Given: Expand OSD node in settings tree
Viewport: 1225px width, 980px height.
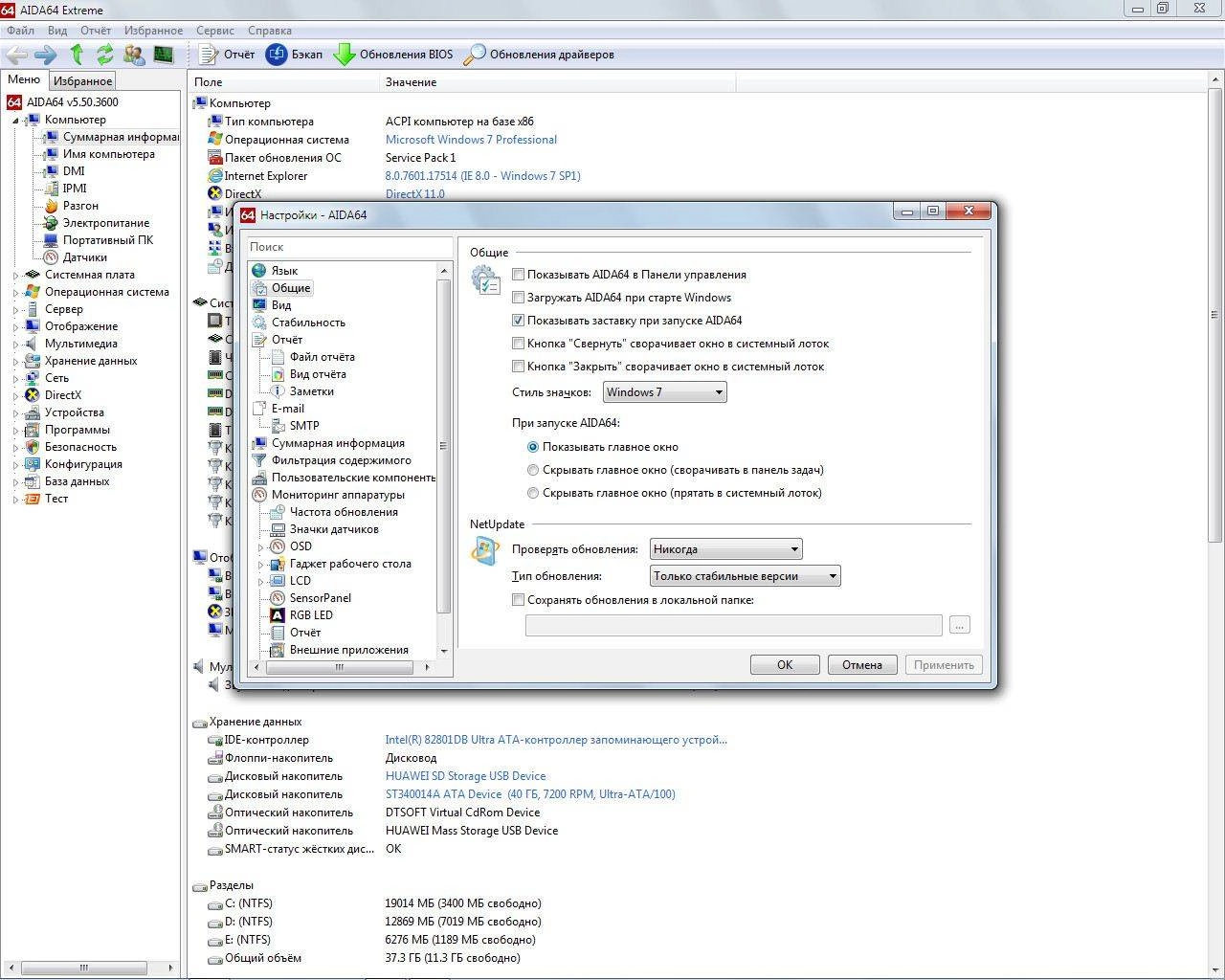Looking at the screenshot, I should coord(261,547).
